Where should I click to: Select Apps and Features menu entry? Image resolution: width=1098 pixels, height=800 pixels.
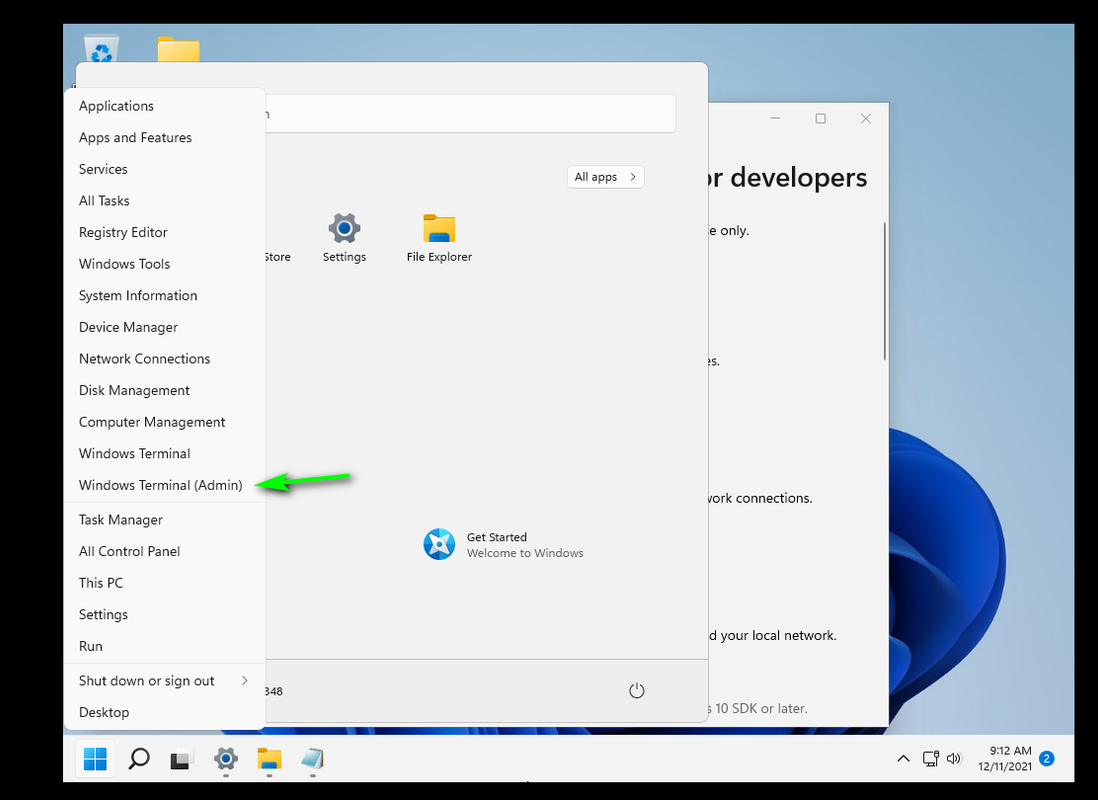[x=165, y=137]
